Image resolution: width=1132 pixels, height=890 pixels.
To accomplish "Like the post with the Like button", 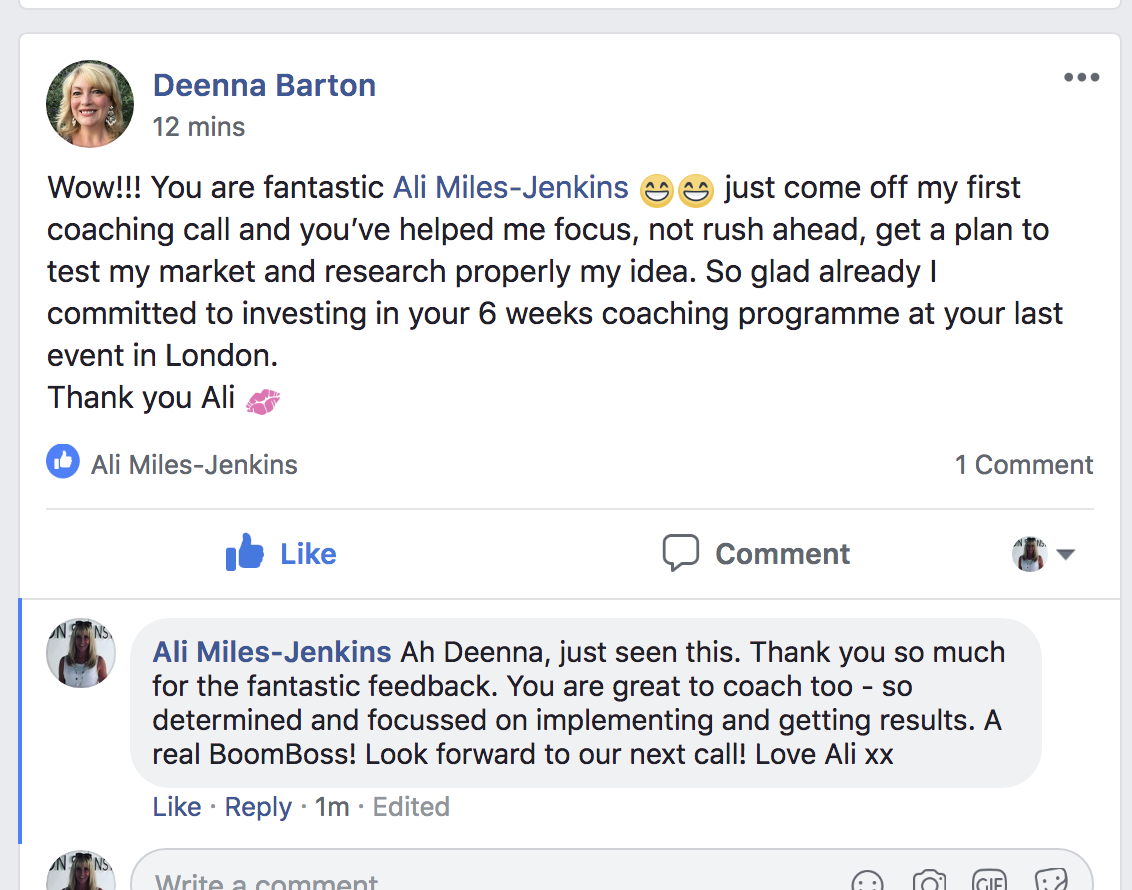I will pos(281,553).
